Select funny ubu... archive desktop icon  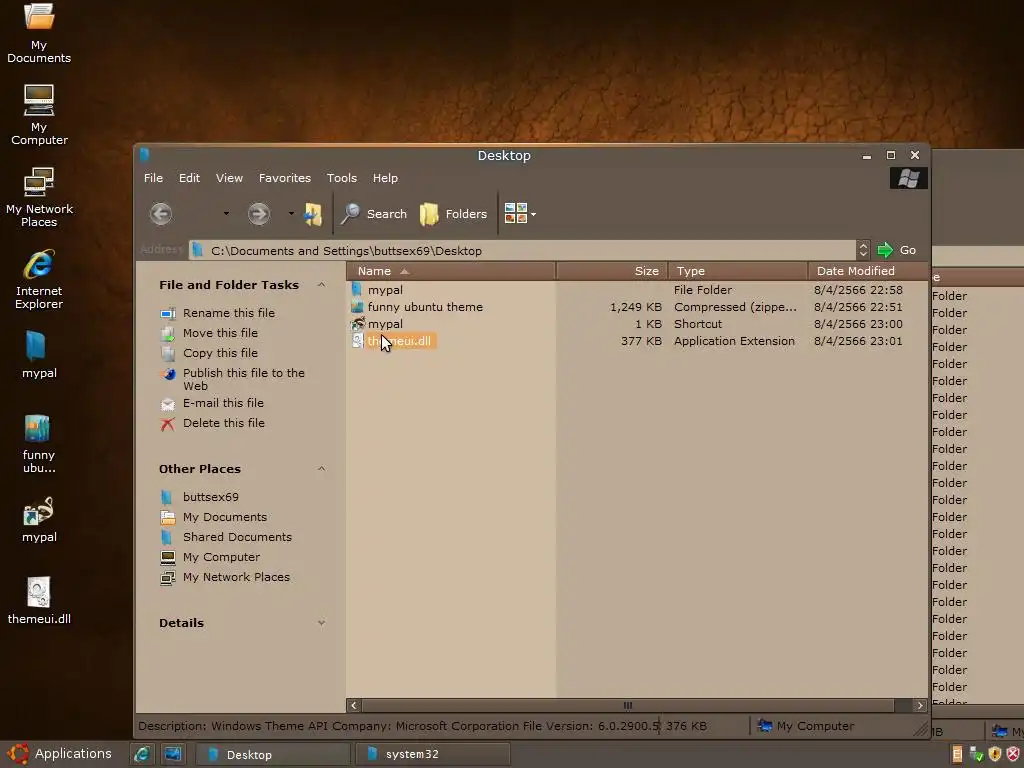pos(39,443)
